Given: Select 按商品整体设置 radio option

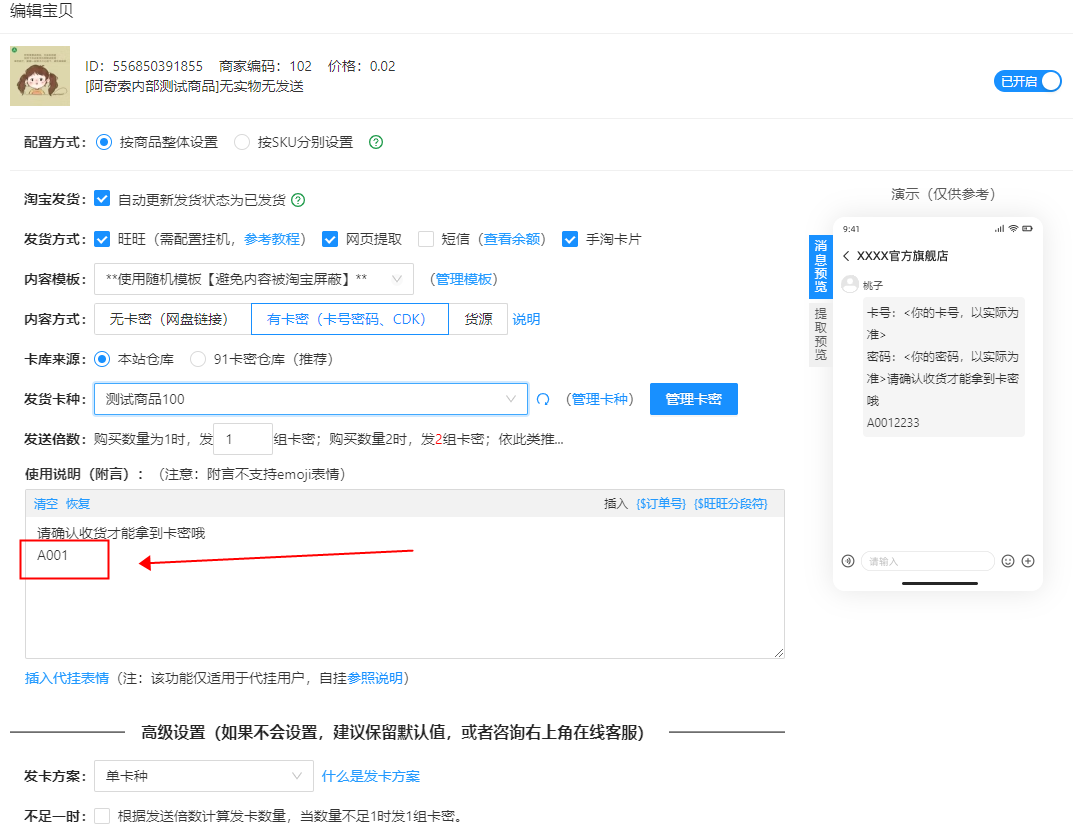Looking at the screenshot, I should tap(104, 142).
